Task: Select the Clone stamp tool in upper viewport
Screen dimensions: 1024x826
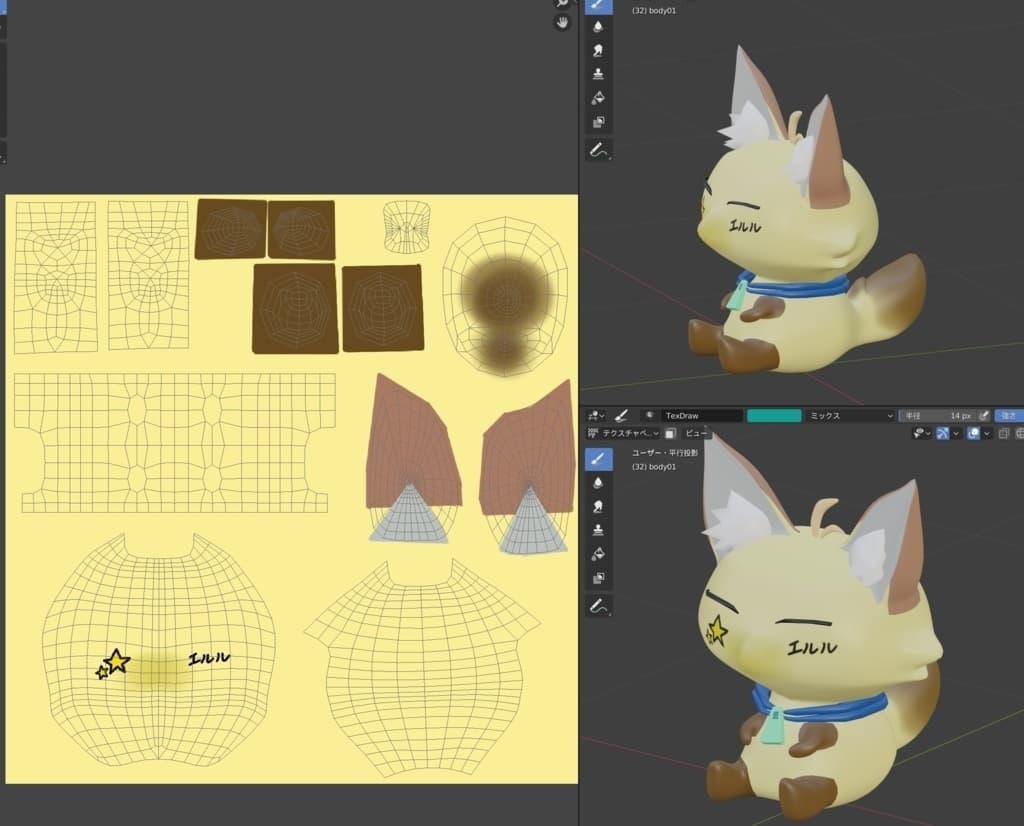Action: (598, 74)
